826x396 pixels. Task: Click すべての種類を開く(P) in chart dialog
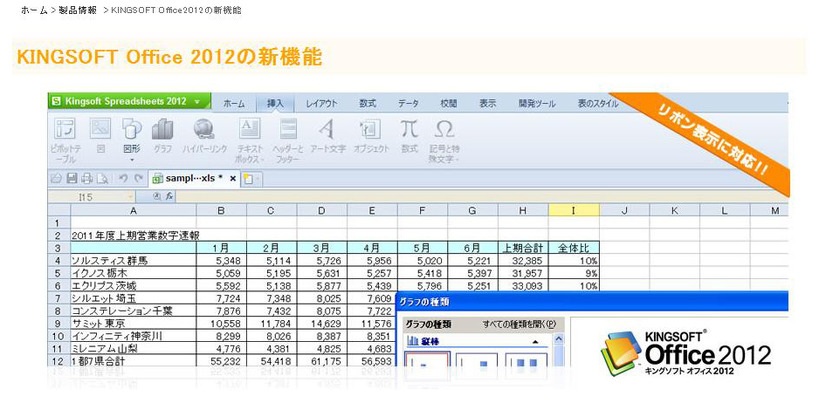pyautogui.click(x=519, y=324)
